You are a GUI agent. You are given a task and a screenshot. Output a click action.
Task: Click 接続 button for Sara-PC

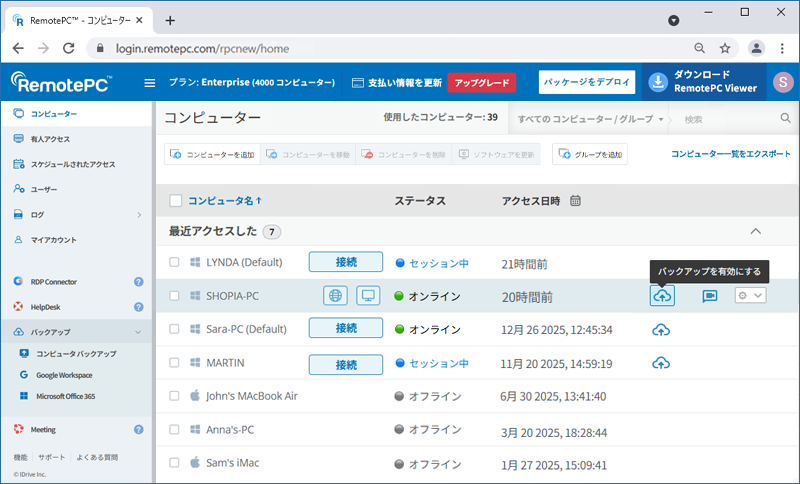point(346,328)
